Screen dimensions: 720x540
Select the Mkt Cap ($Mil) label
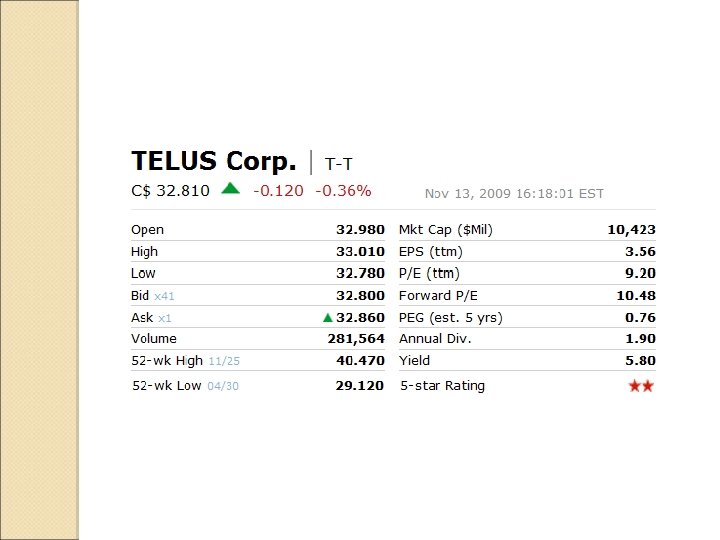click(x=446, y=230)
